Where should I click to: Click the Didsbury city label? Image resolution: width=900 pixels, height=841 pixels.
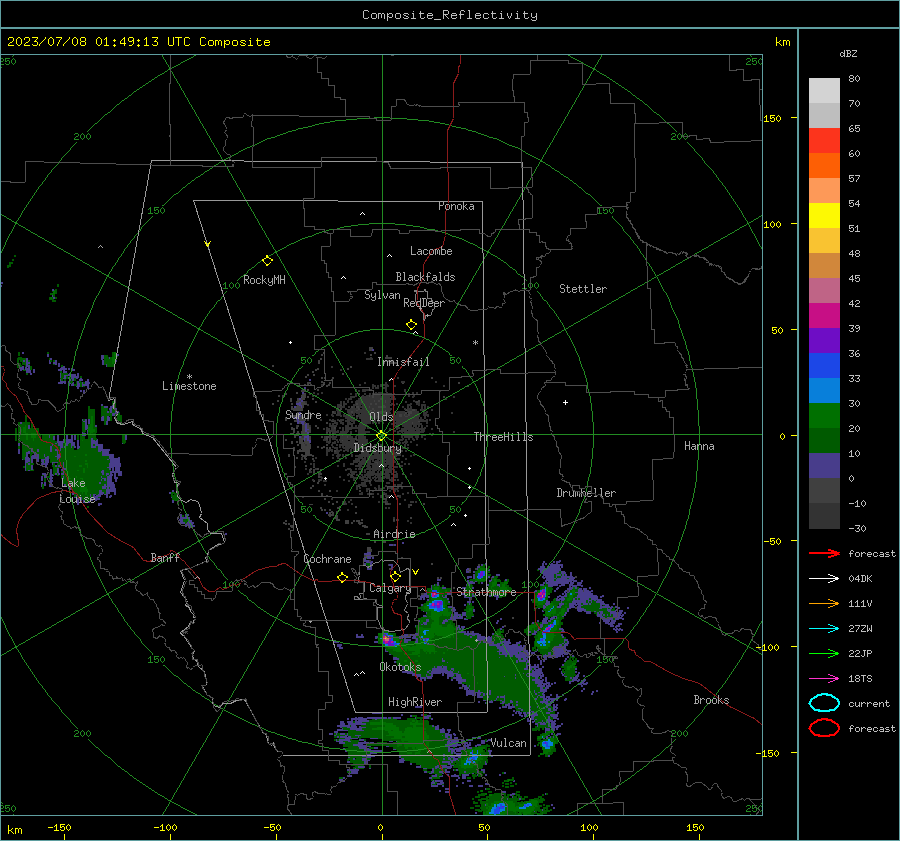pos(378,448)
